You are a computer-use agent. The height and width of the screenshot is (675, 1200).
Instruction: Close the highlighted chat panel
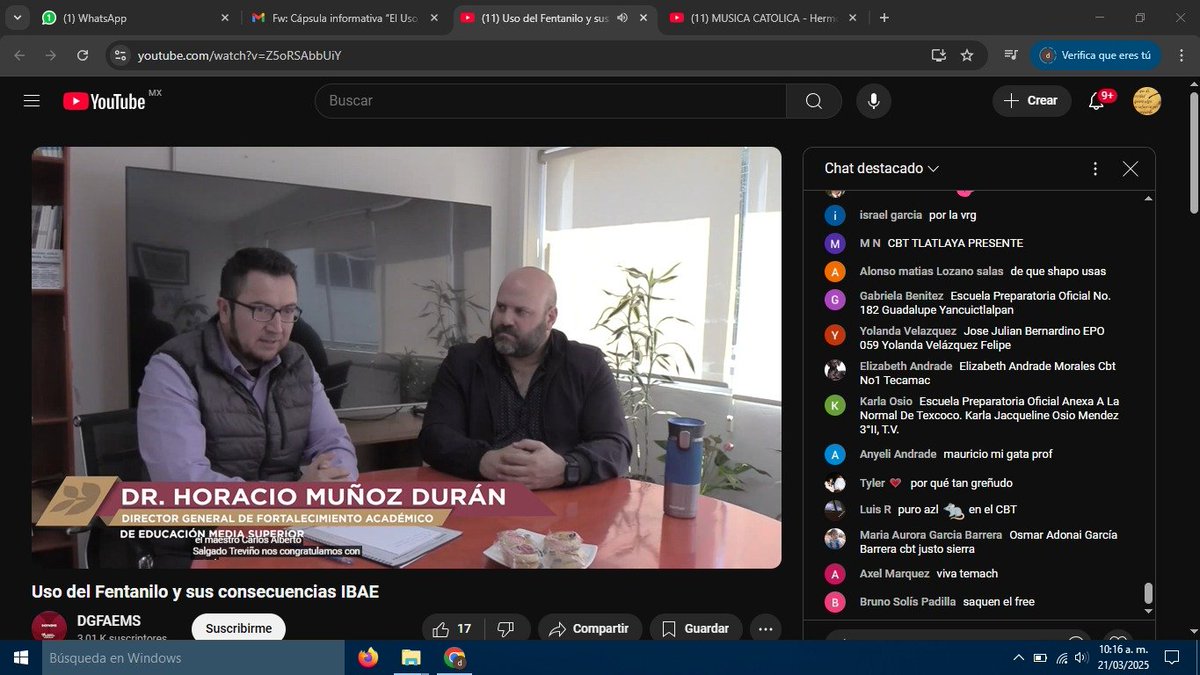coord(1130,169)
